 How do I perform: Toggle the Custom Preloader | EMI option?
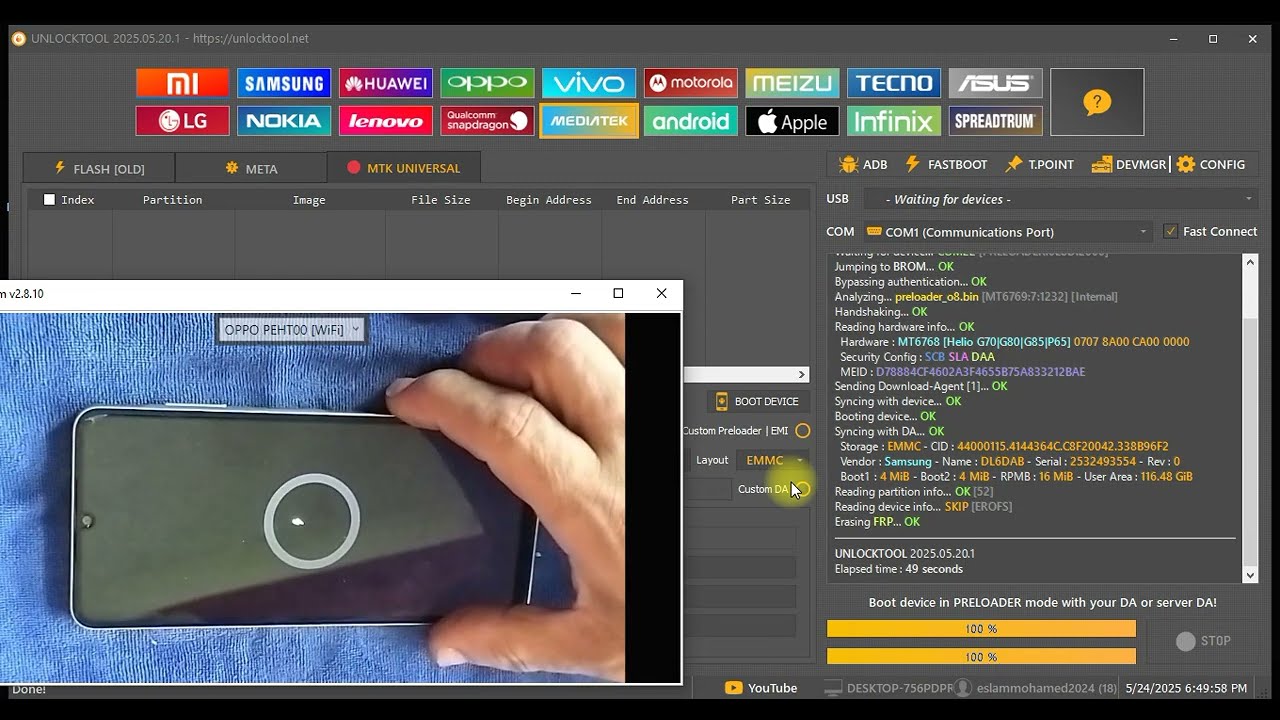click(x=802, y=431)
